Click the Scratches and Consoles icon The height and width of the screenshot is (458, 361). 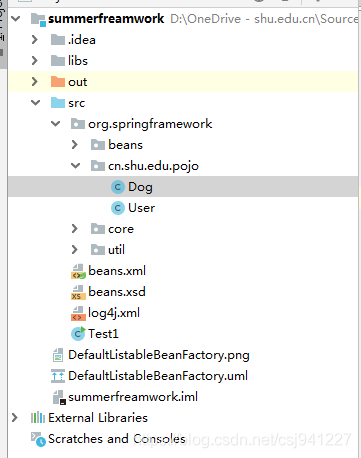(38, 439)
